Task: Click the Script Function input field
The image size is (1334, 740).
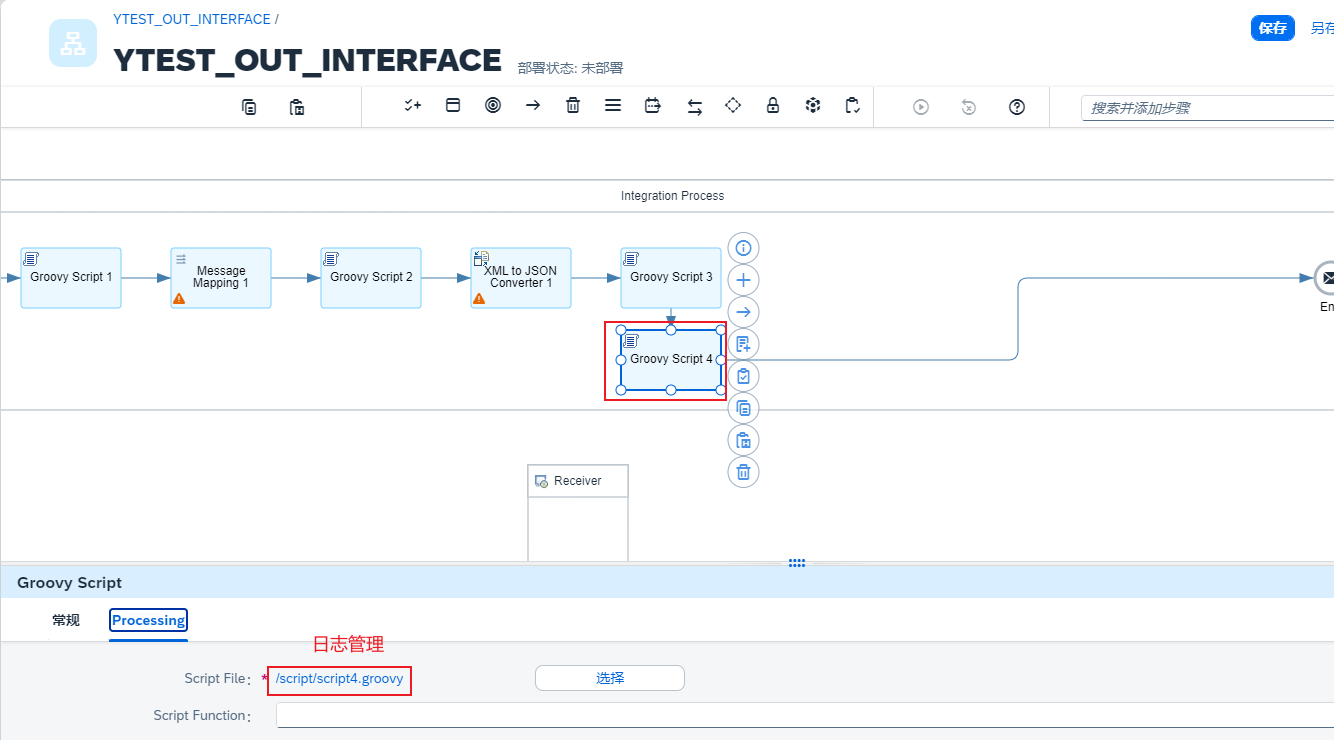Action: (x=800, y=716)
